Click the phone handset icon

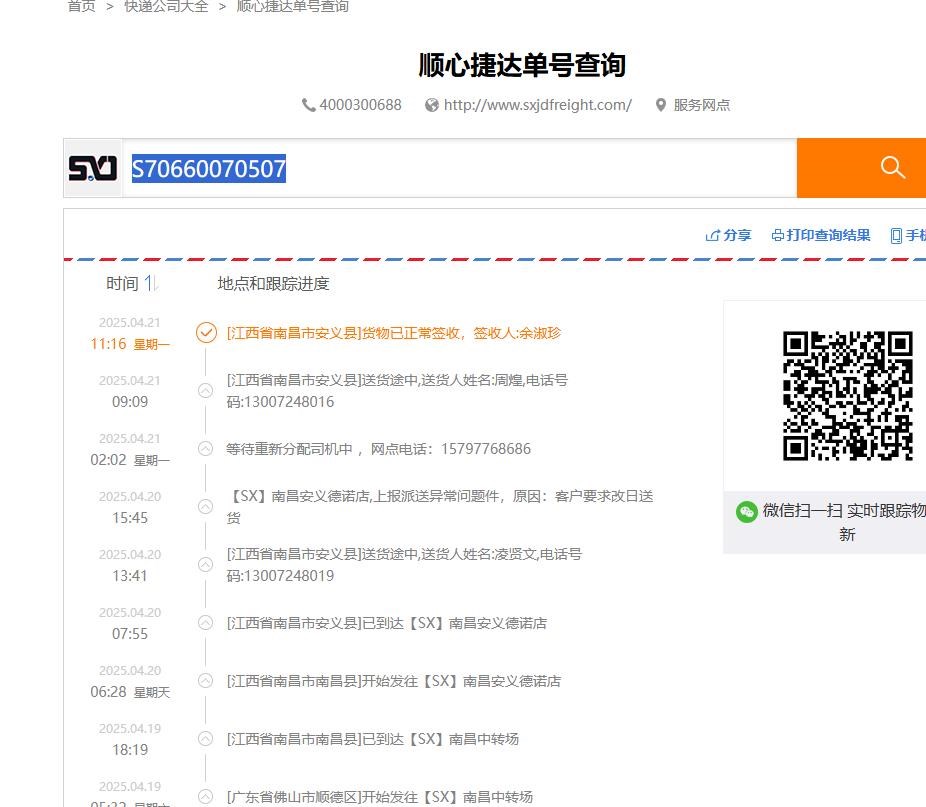(309, 105)
